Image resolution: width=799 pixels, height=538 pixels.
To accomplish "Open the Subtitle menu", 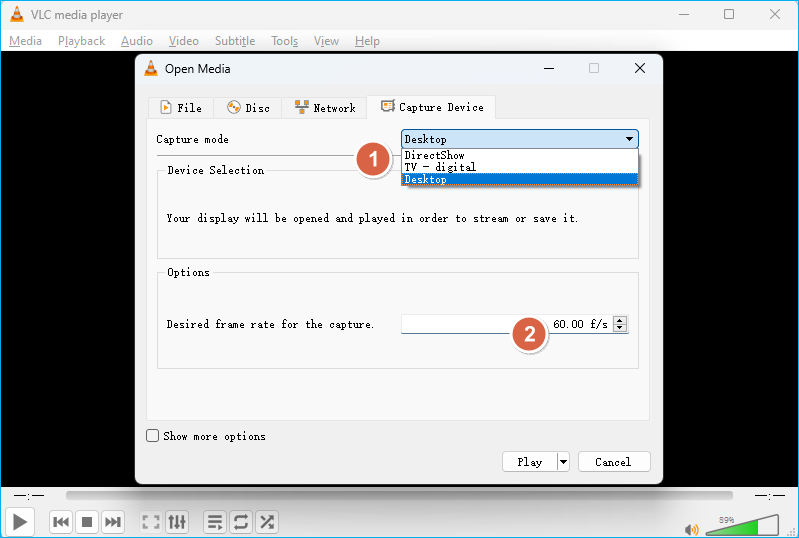I will click(x=235, y=41).
